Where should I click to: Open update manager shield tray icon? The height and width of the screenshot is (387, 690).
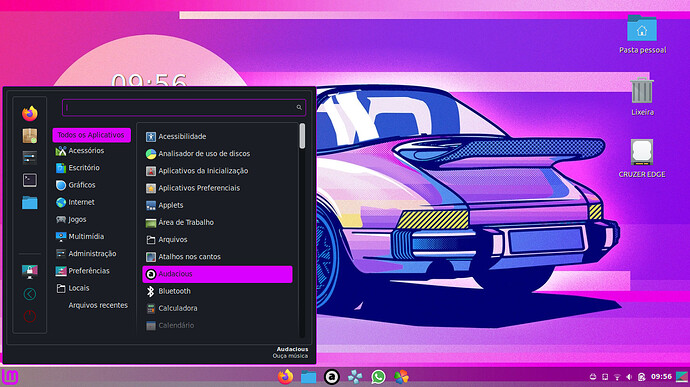click(x=642, y=377)
